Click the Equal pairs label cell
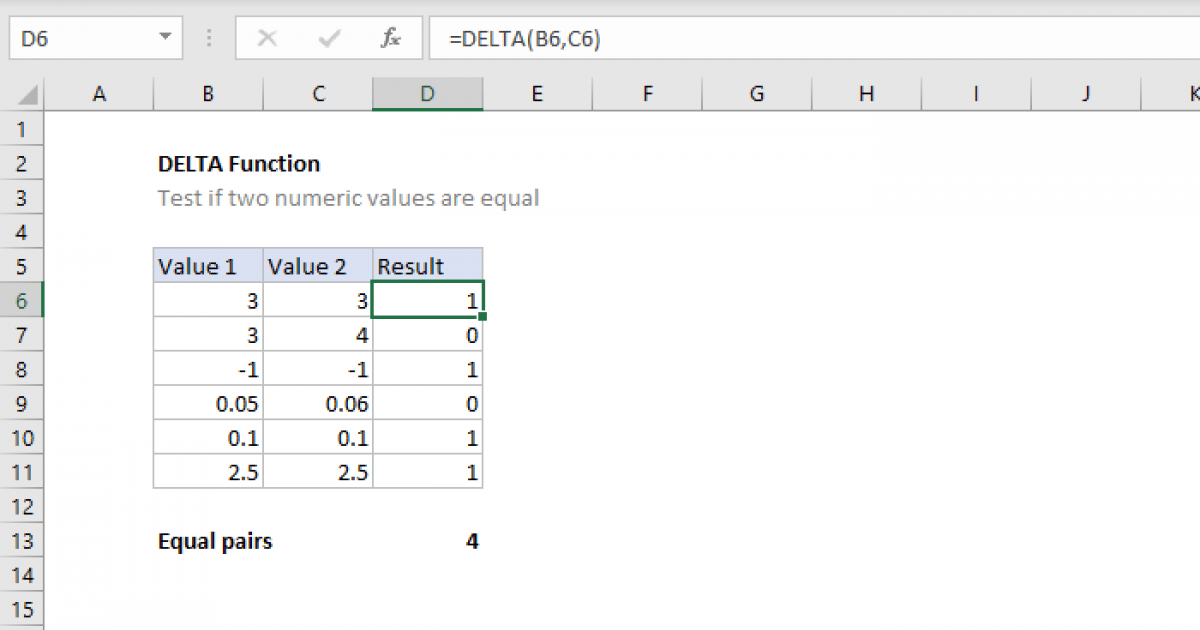The height and width of the screenshot is (630, 1200). (x=215, y=541)
